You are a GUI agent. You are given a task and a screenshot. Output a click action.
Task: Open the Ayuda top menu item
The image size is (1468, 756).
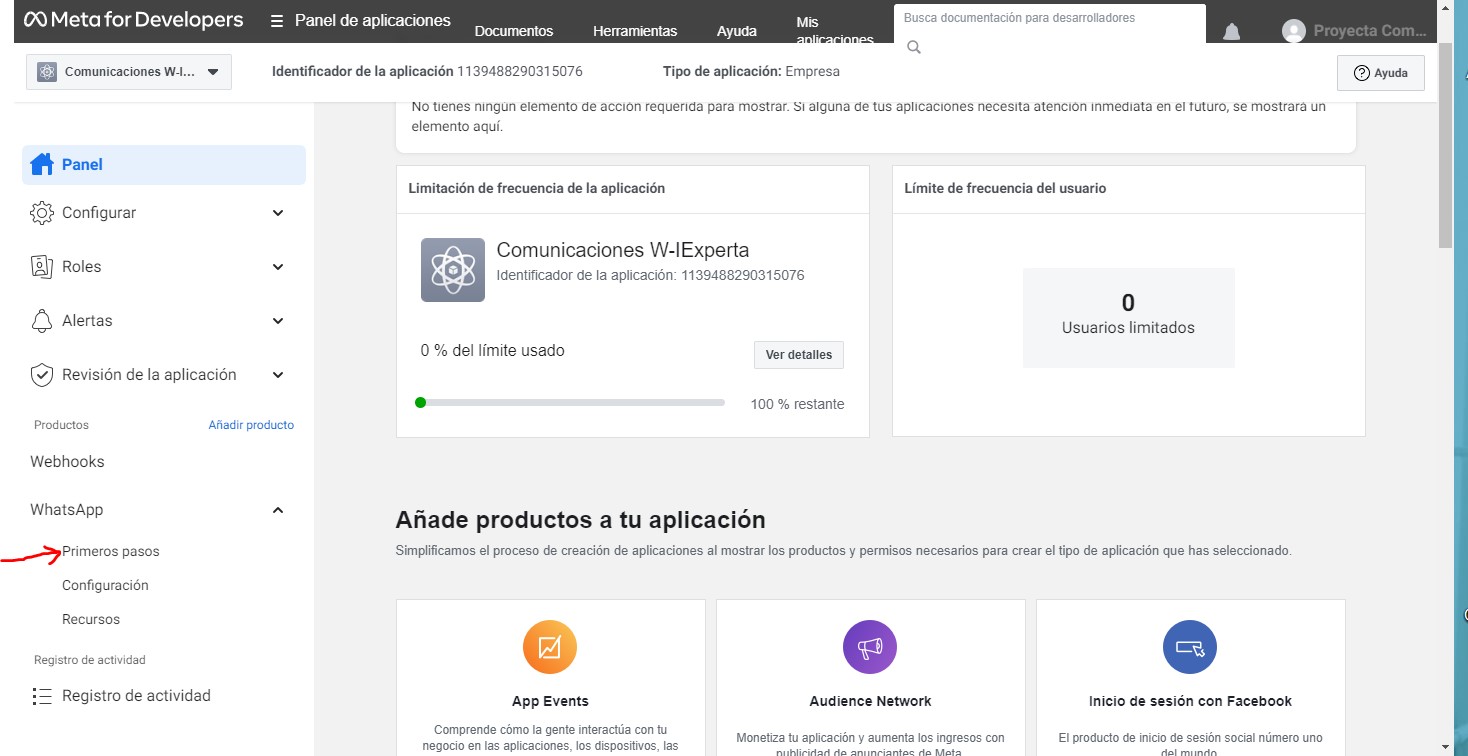coord(737,31)
